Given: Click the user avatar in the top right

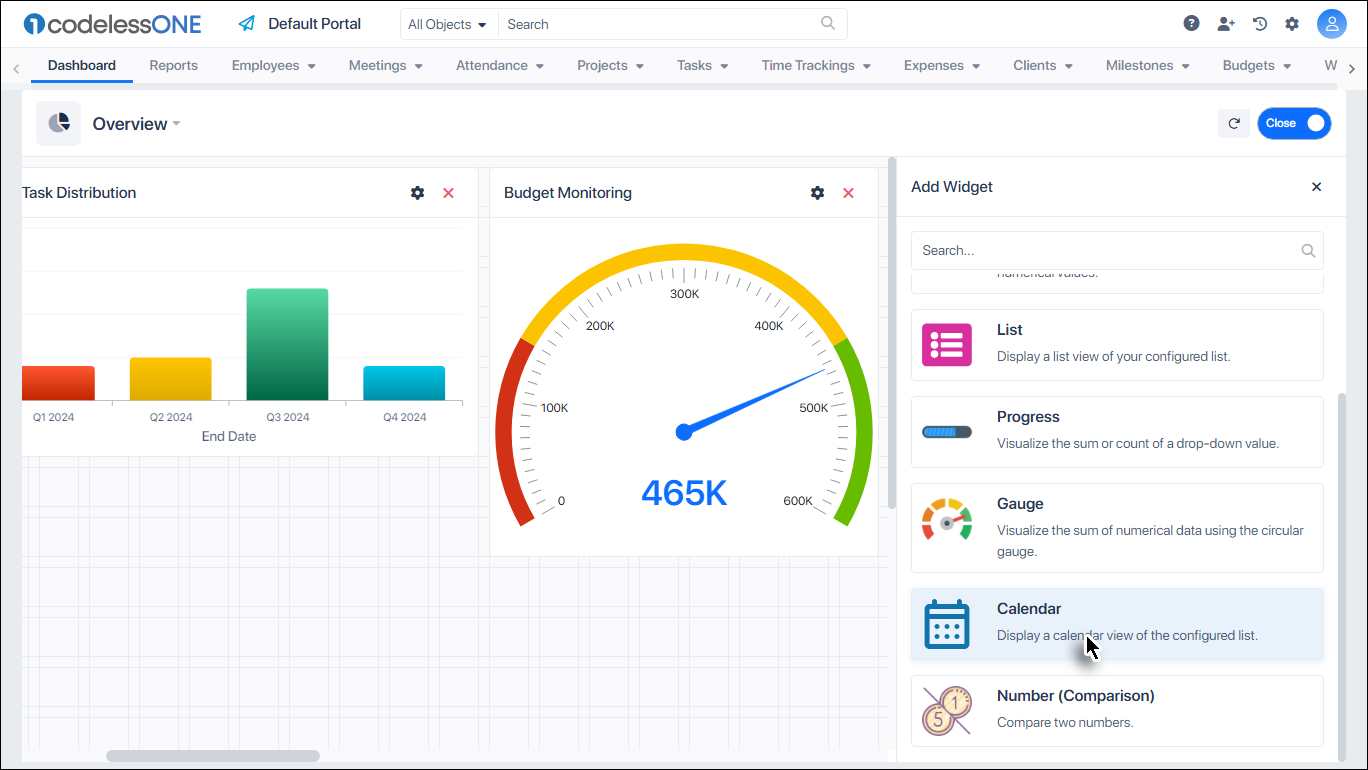Looking at the screenshot, I should [x=1332, y=22].
